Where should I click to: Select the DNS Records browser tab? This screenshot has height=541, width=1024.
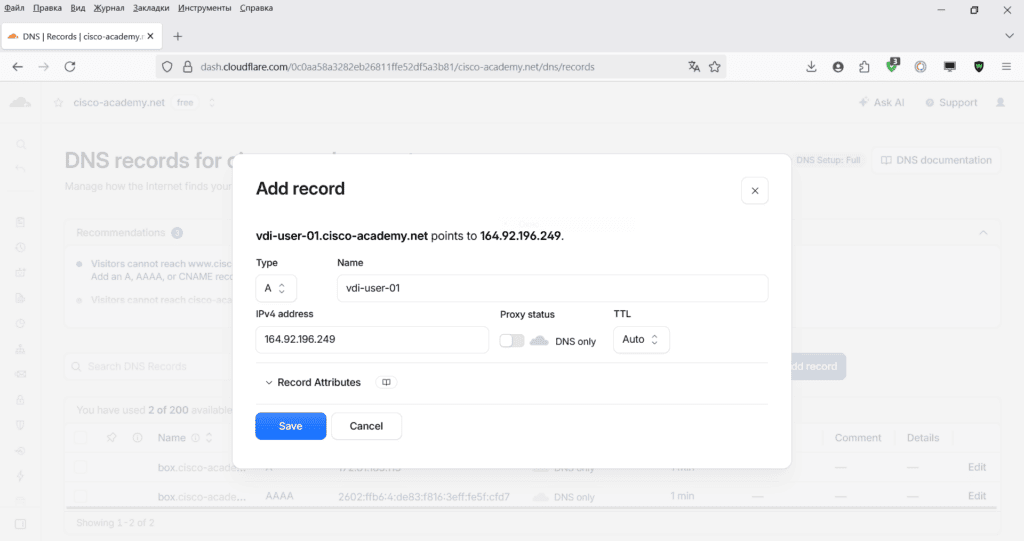pos(82,37)
